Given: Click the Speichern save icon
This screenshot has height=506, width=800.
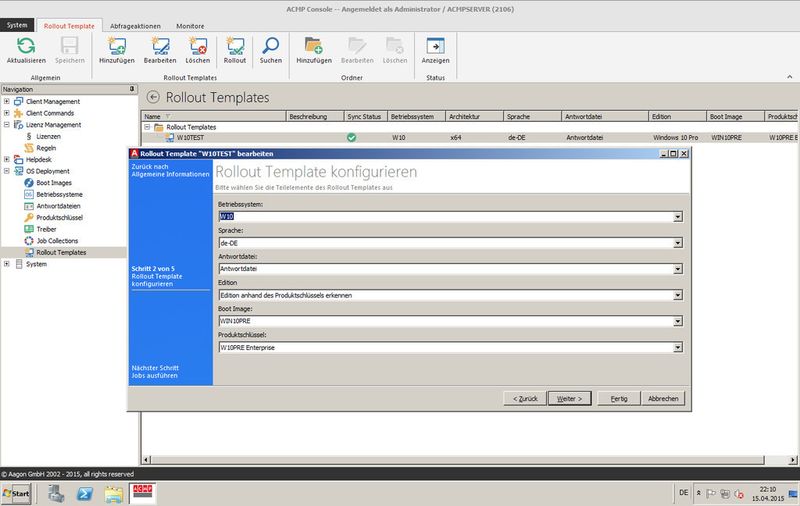Looking at the screenshot, I should click(69, 46).
